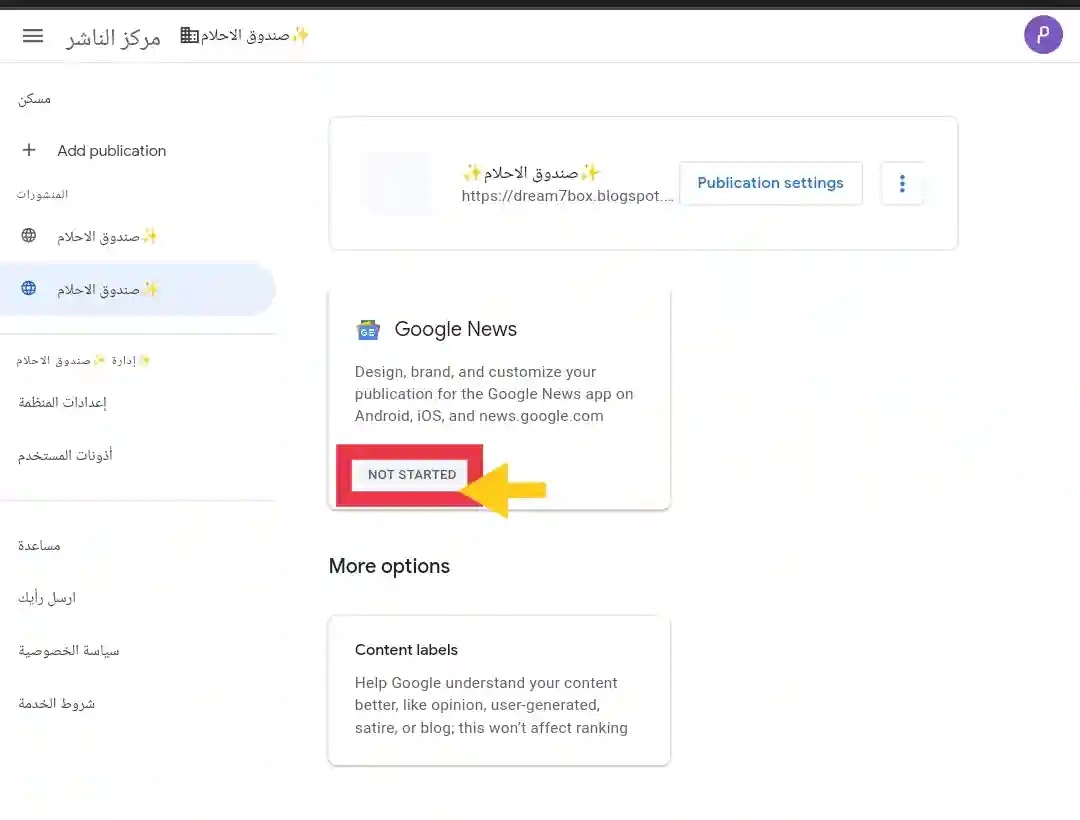Open the hamburger main menu
1080x820 pixels.
click(32, 36)
